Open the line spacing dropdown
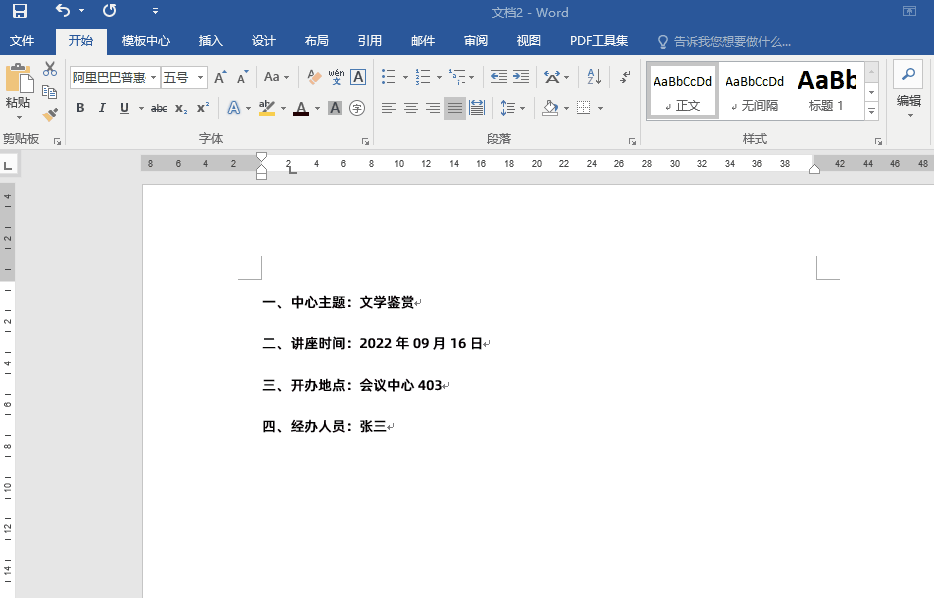 pos(512,108)
